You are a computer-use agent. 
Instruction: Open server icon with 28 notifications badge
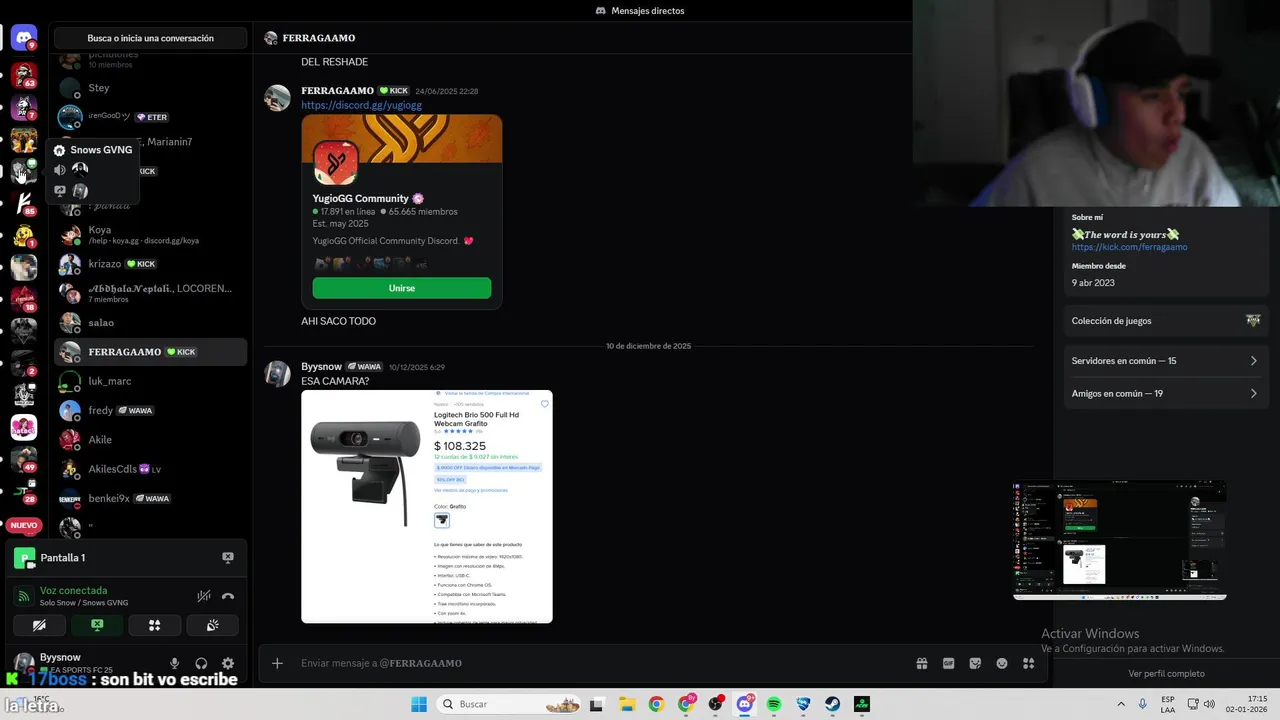coord(24,491)
